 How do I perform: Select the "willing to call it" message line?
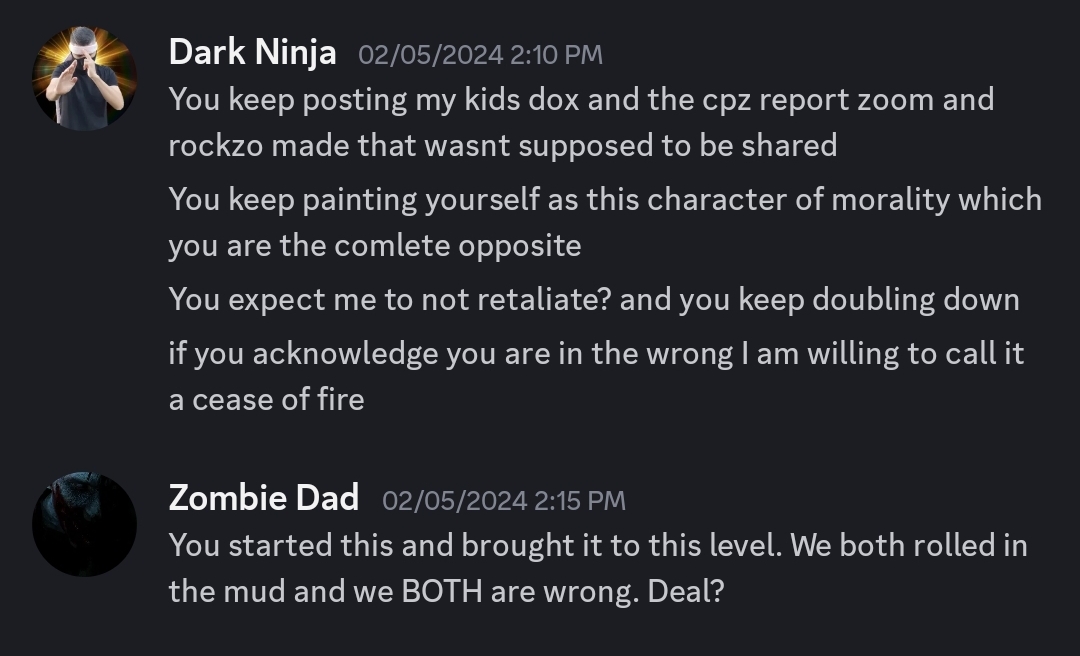coord(596,353)
